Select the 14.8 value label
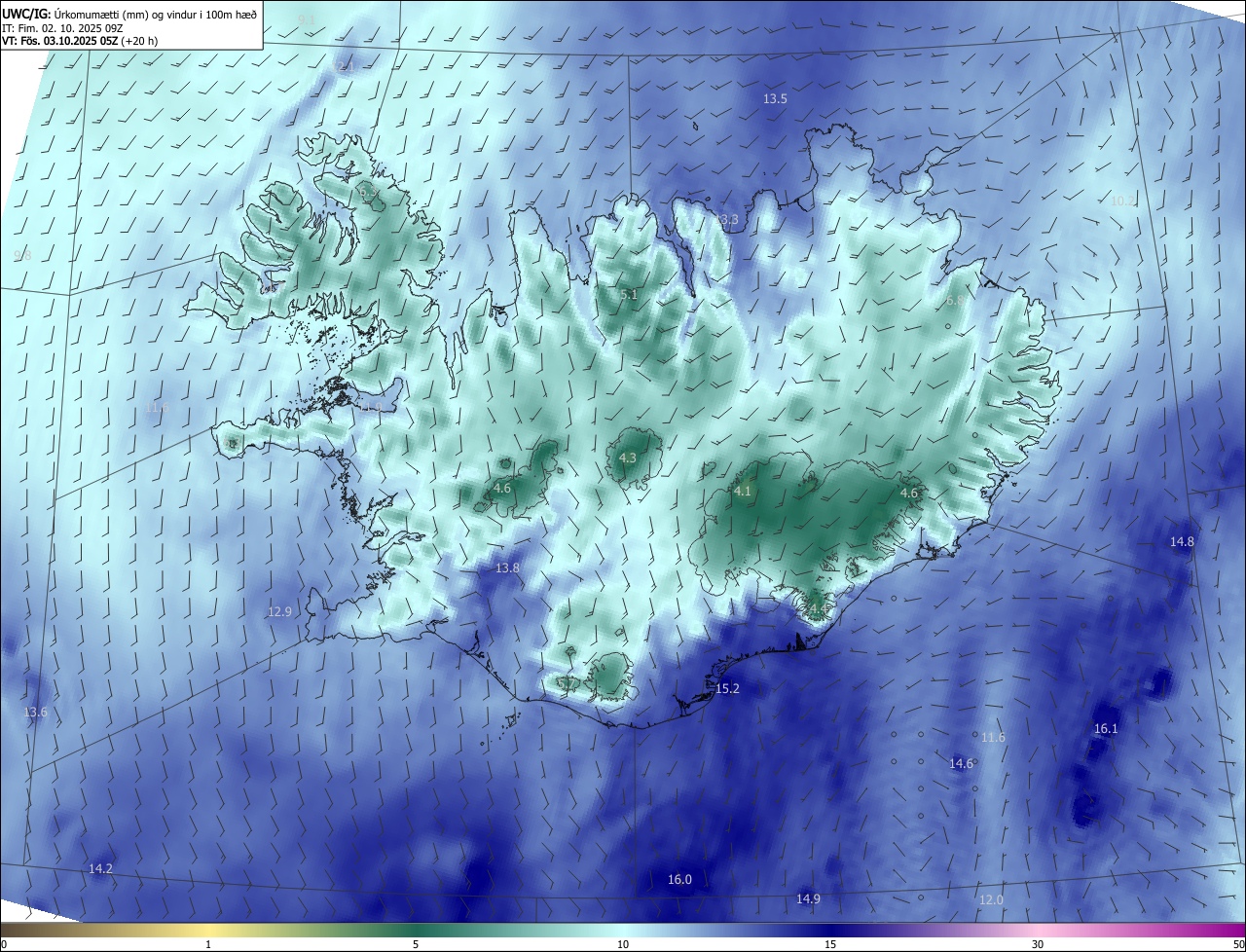The width and height of the screenshot is (1246, 952). tap(1182, 541)
